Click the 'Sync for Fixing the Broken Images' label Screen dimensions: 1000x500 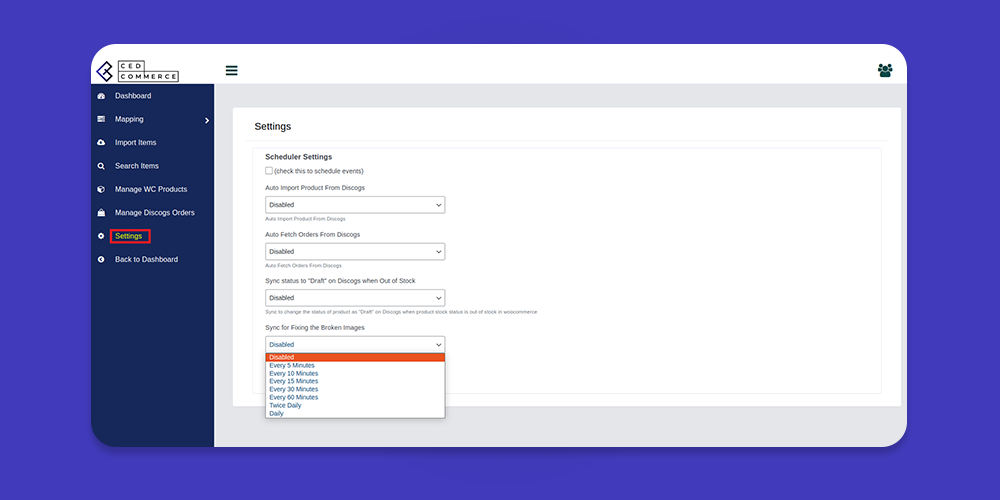[x=315, y=327]
